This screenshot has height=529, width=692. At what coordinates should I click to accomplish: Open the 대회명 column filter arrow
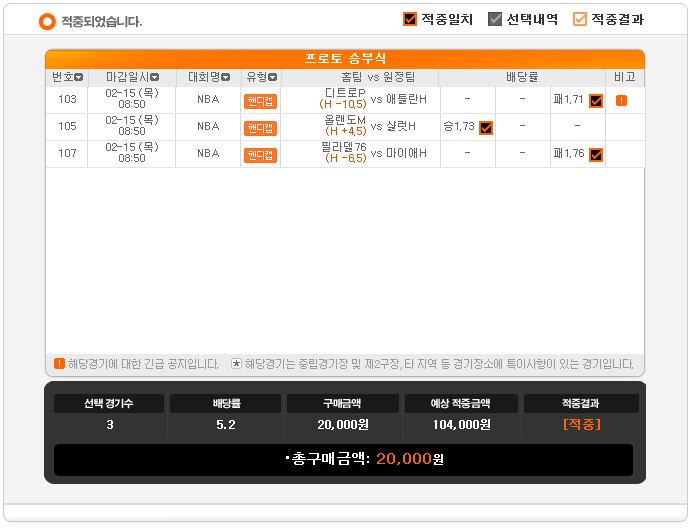[226, 78]
